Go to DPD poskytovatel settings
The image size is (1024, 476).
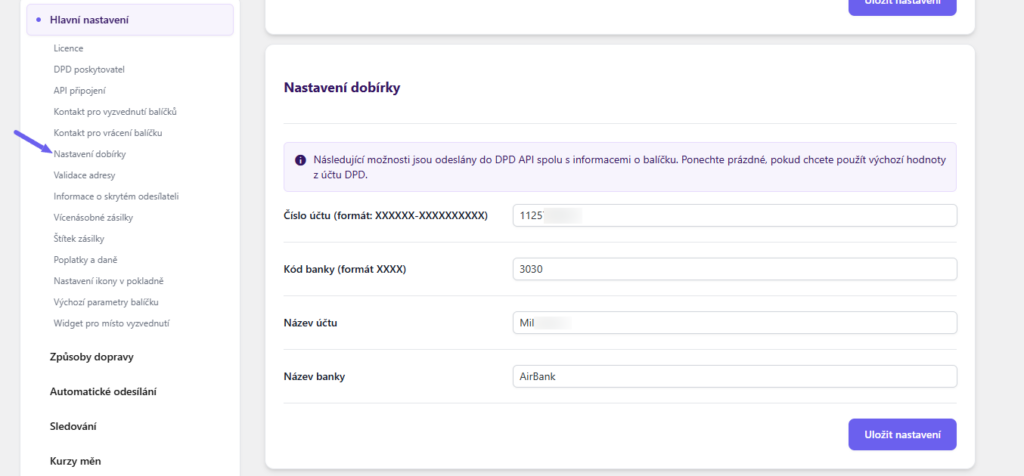pyautogui.click(x=88, y=69)
